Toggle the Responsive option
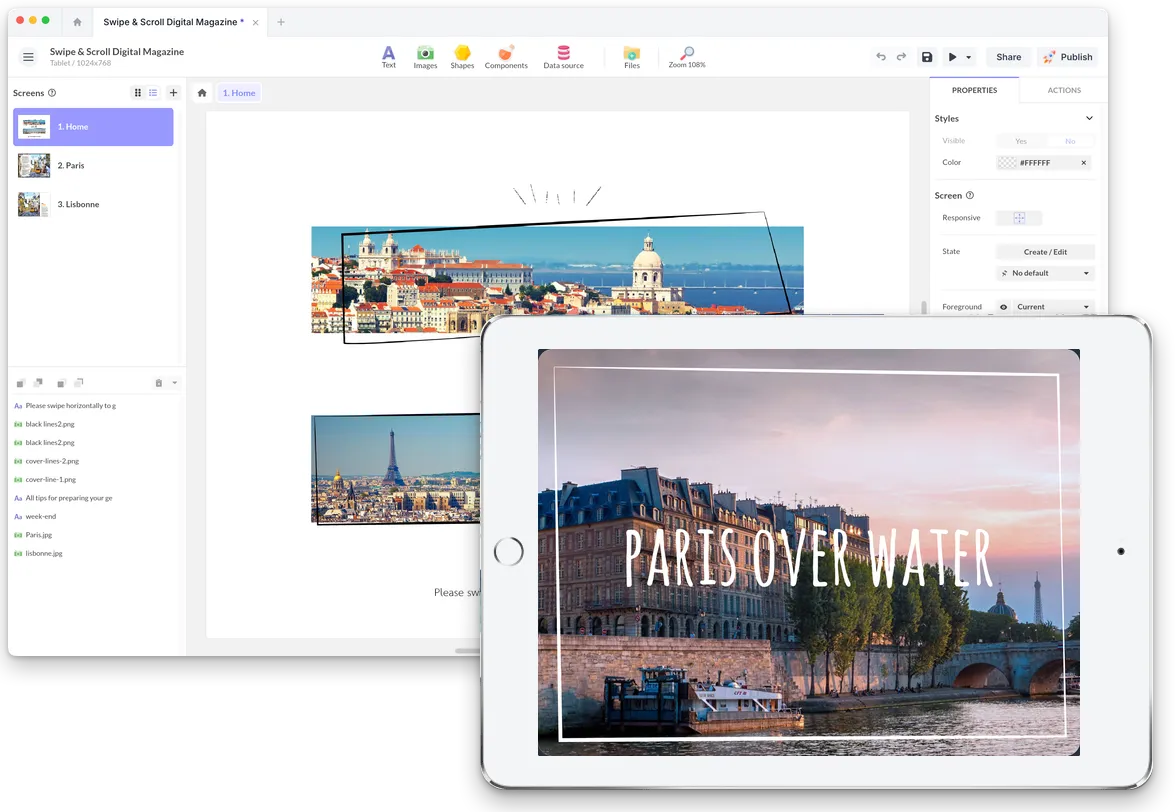This screenshot has width=1175, height=812. click(1019, 218)
